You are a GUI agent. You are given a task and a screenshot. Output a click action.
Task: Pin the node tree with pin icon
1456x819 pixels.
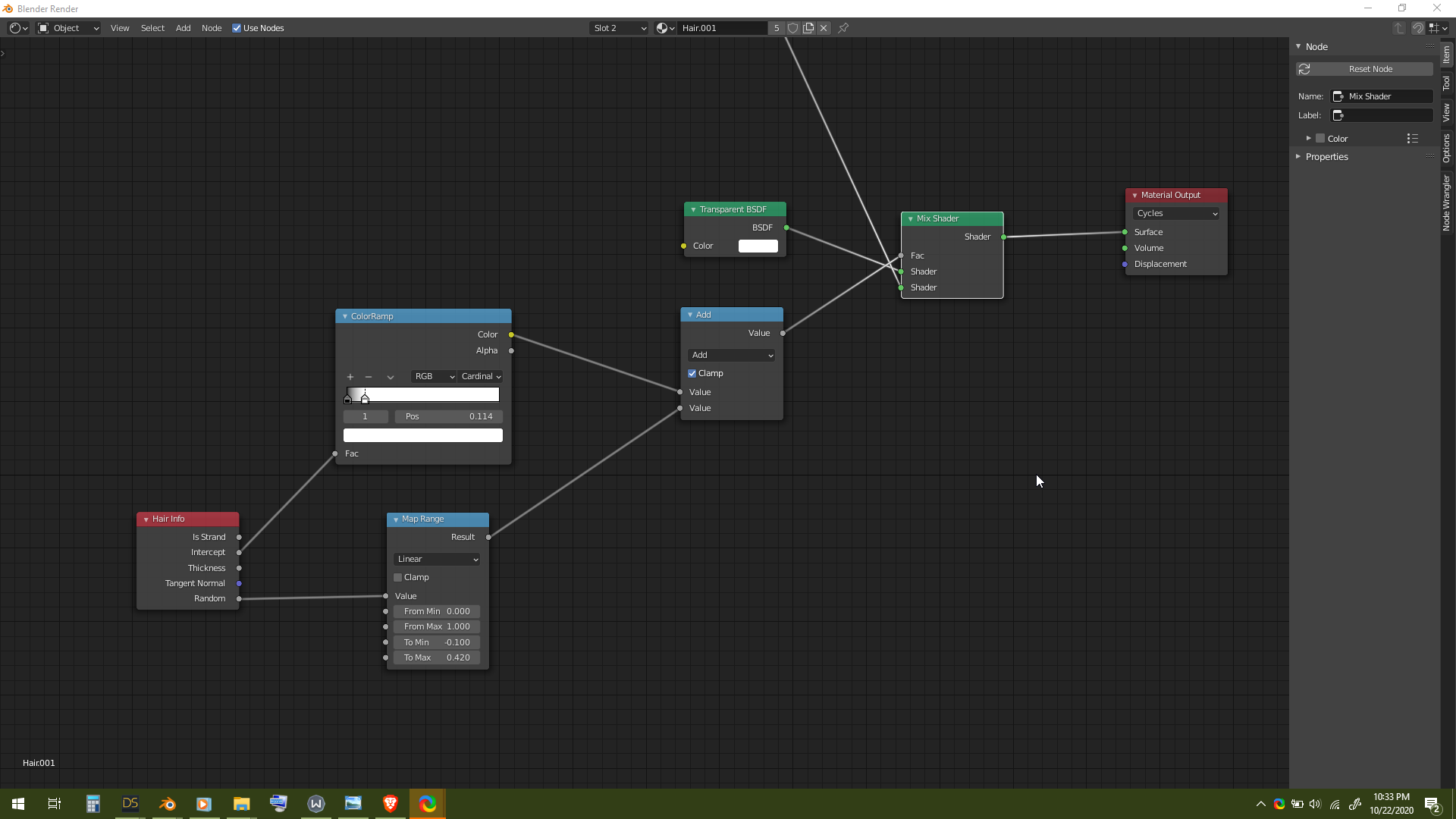point(843,28)
